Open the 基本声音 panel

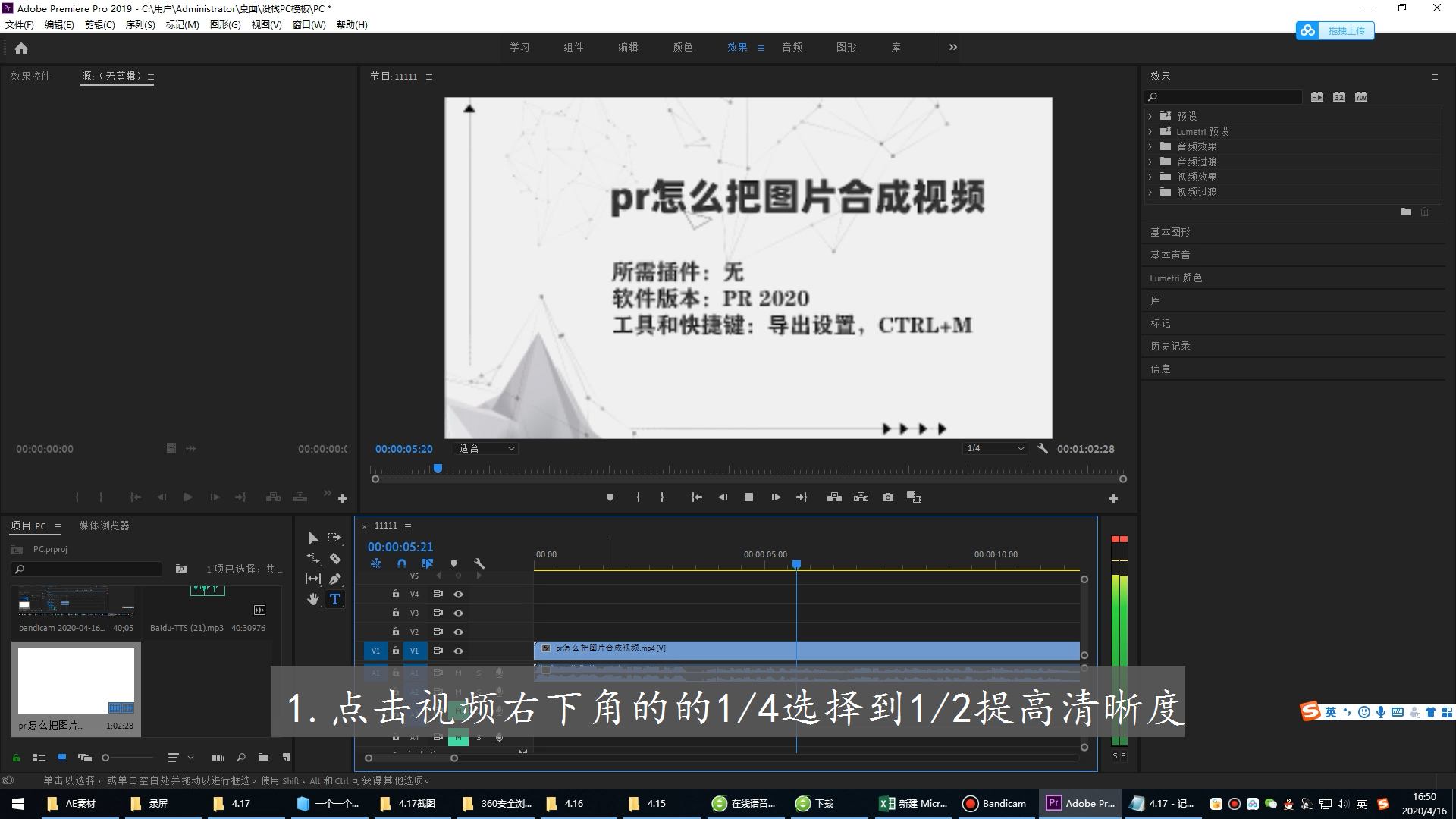point(1170,255)
